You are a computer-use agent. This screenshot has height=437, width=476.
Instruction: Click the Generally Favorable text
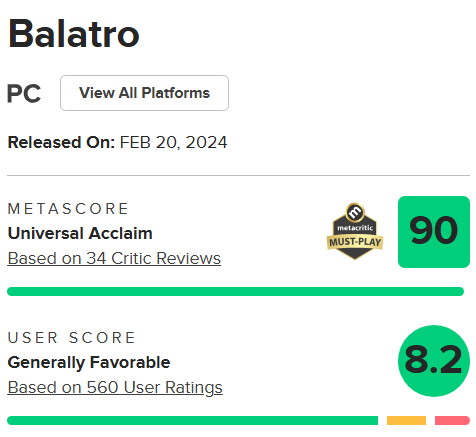[89, 362]
